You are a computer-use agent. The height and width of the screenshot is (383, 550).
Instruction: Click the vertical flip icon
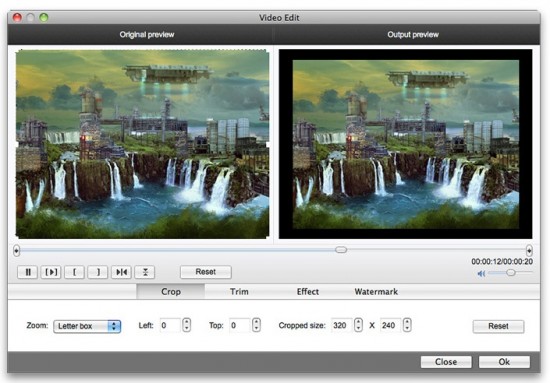coord(145,272)
